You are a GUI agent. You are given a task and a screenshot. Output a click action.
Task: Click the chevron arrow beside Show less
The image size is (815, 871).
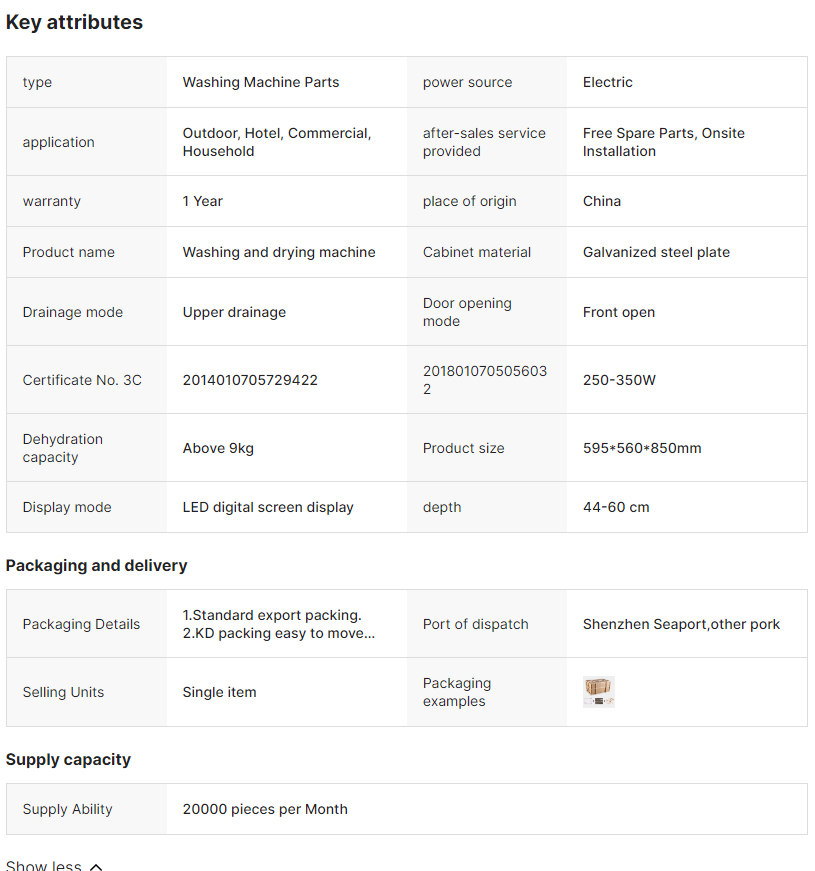pos(96,866)
